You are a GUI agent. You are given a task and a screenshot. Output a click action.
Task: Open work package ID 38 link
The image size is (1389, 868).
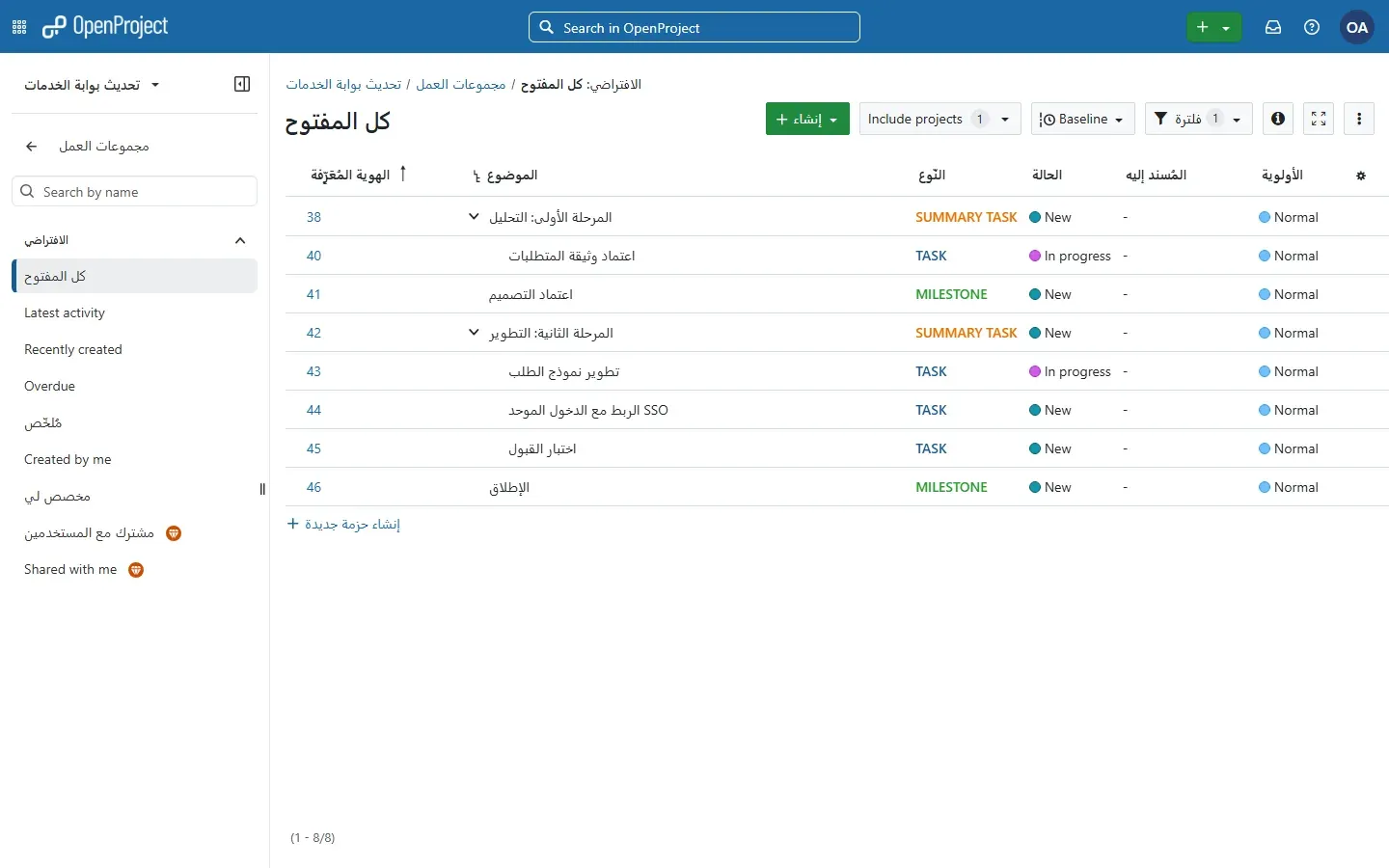point(313,217)
